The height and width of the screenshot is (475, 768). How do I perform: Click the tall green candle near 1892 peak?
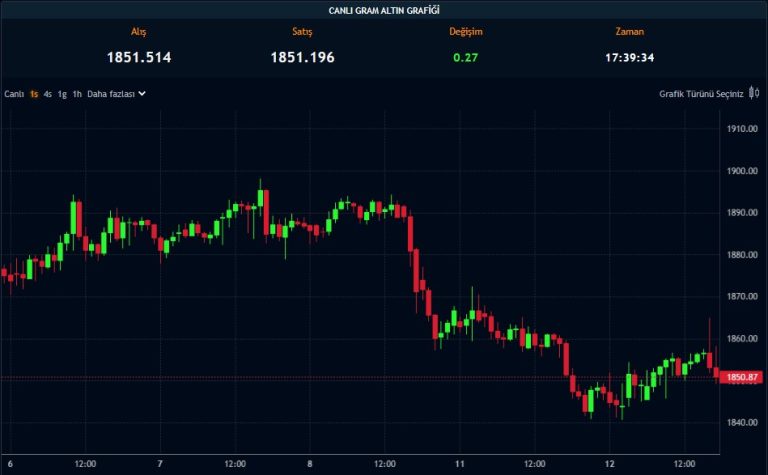click(75, 220)
